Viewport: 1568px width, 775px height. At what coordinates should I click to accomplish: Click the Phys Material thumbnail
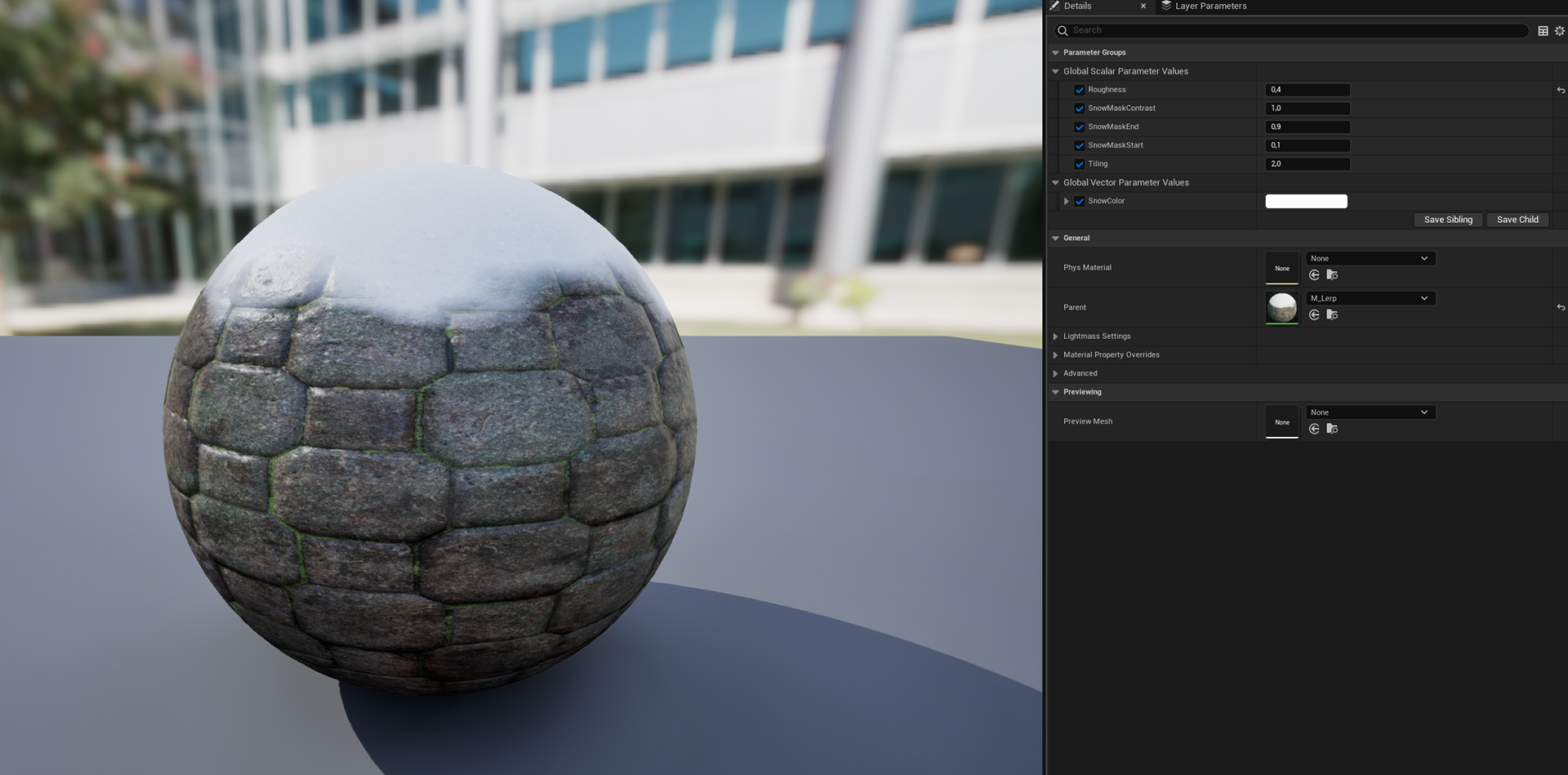[x=1282, y=268]
